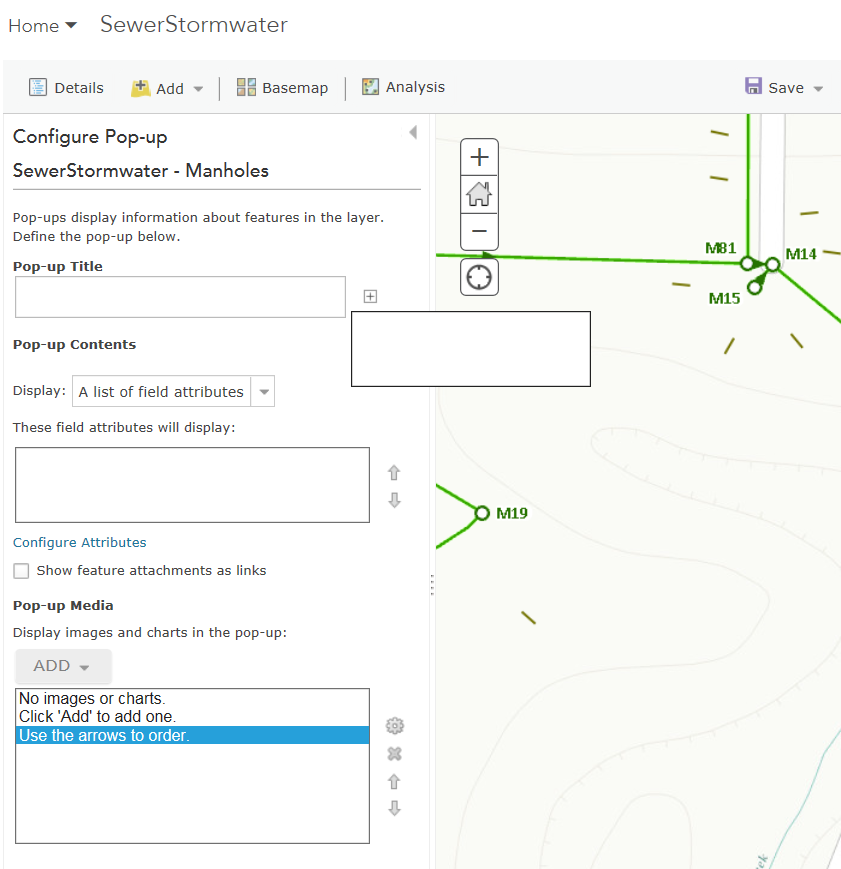Click the Save button
Screen dimensions: 841x869
pyautogui.click(x=784, y=88)
